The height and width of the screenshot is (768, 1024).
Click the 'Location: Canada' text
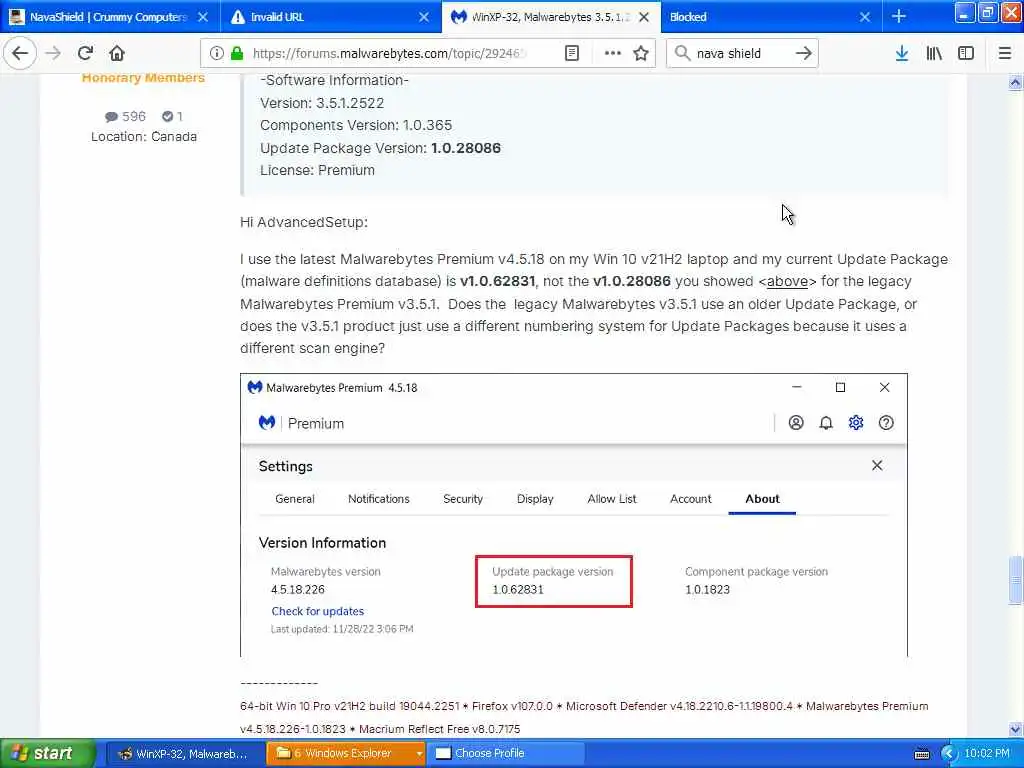pyautogui.click(x=144, y=136)
